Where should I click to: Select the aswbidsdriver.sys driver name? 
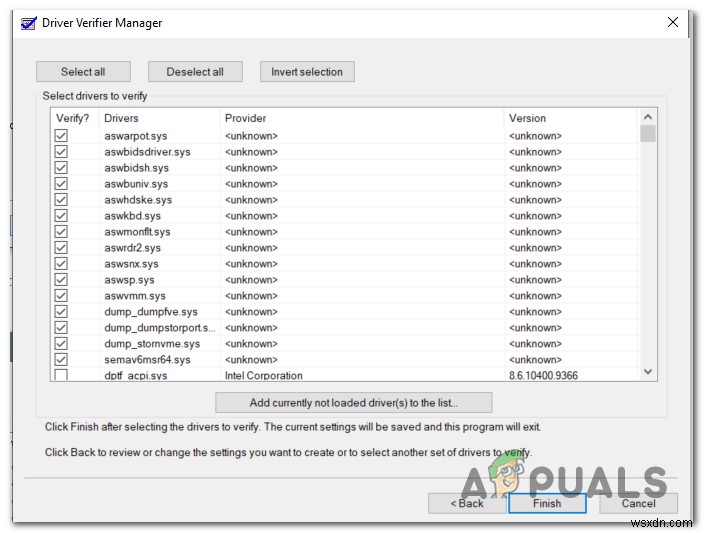click(x=147, y=152)
